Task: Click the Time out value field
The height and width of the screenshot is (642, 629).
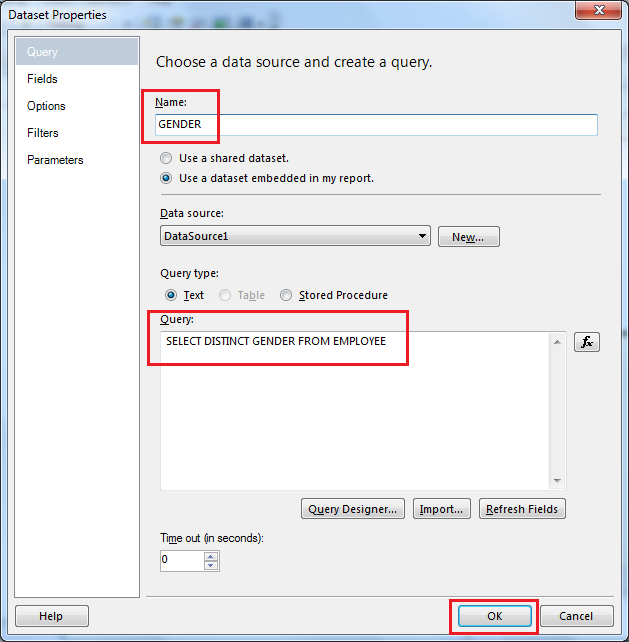Action: pos(182,561)
